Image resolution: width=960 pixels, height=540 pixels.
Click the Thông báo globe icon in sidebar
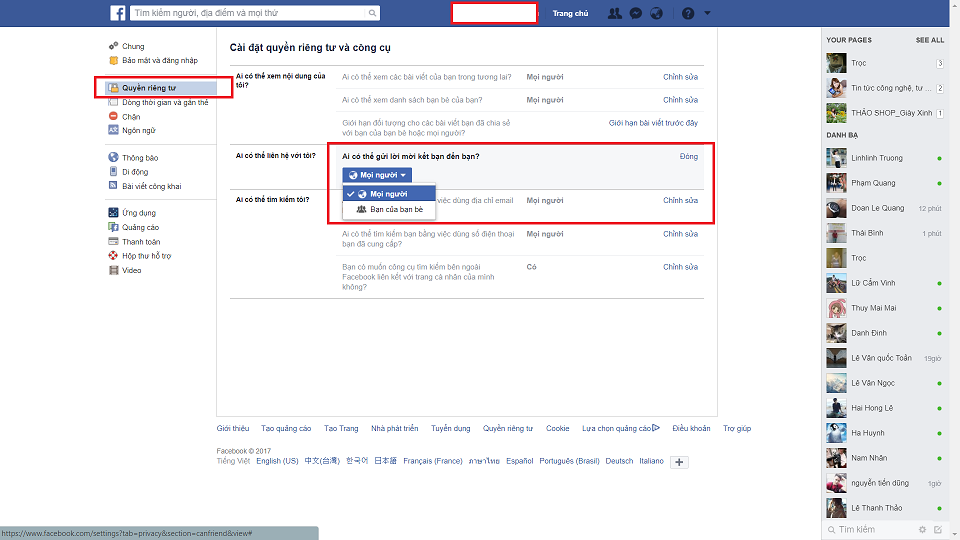point(113,157)
